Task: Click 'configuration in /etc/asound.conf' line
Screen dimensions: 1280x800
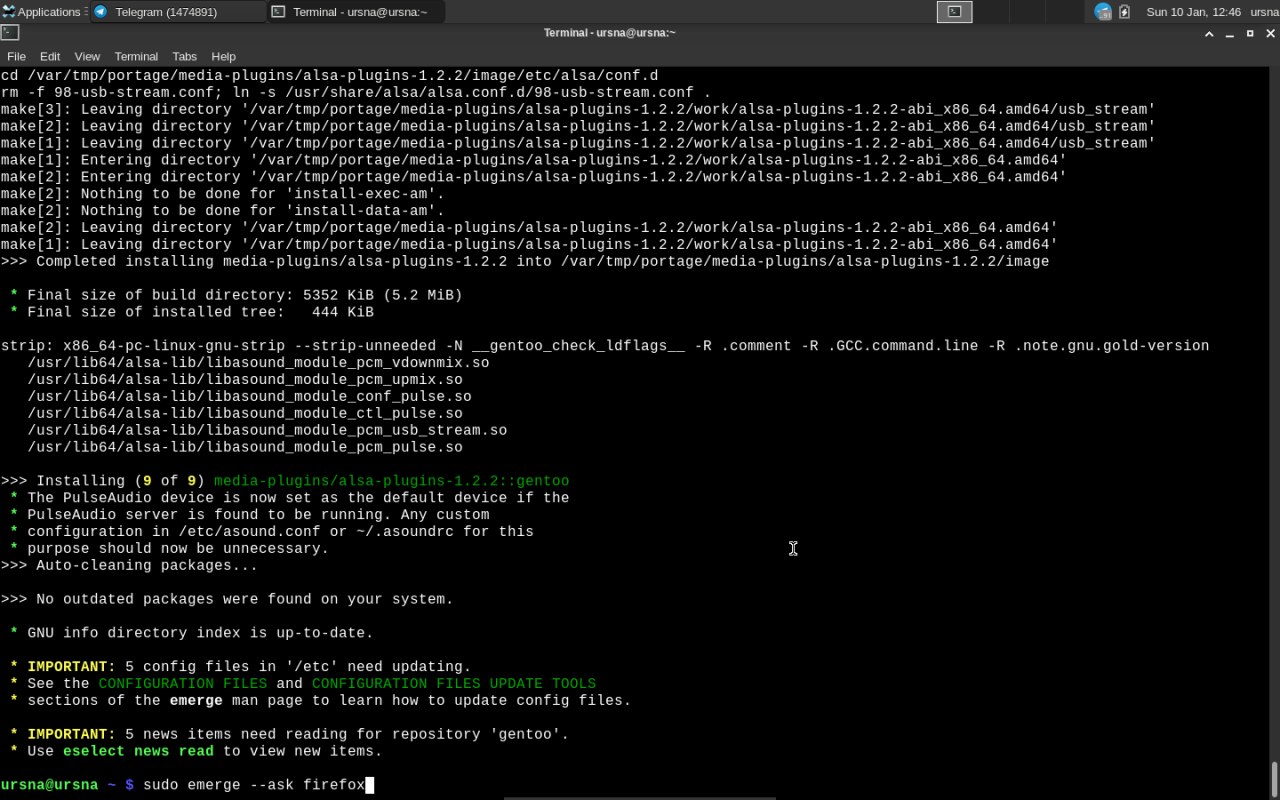Action: [272, 531]
